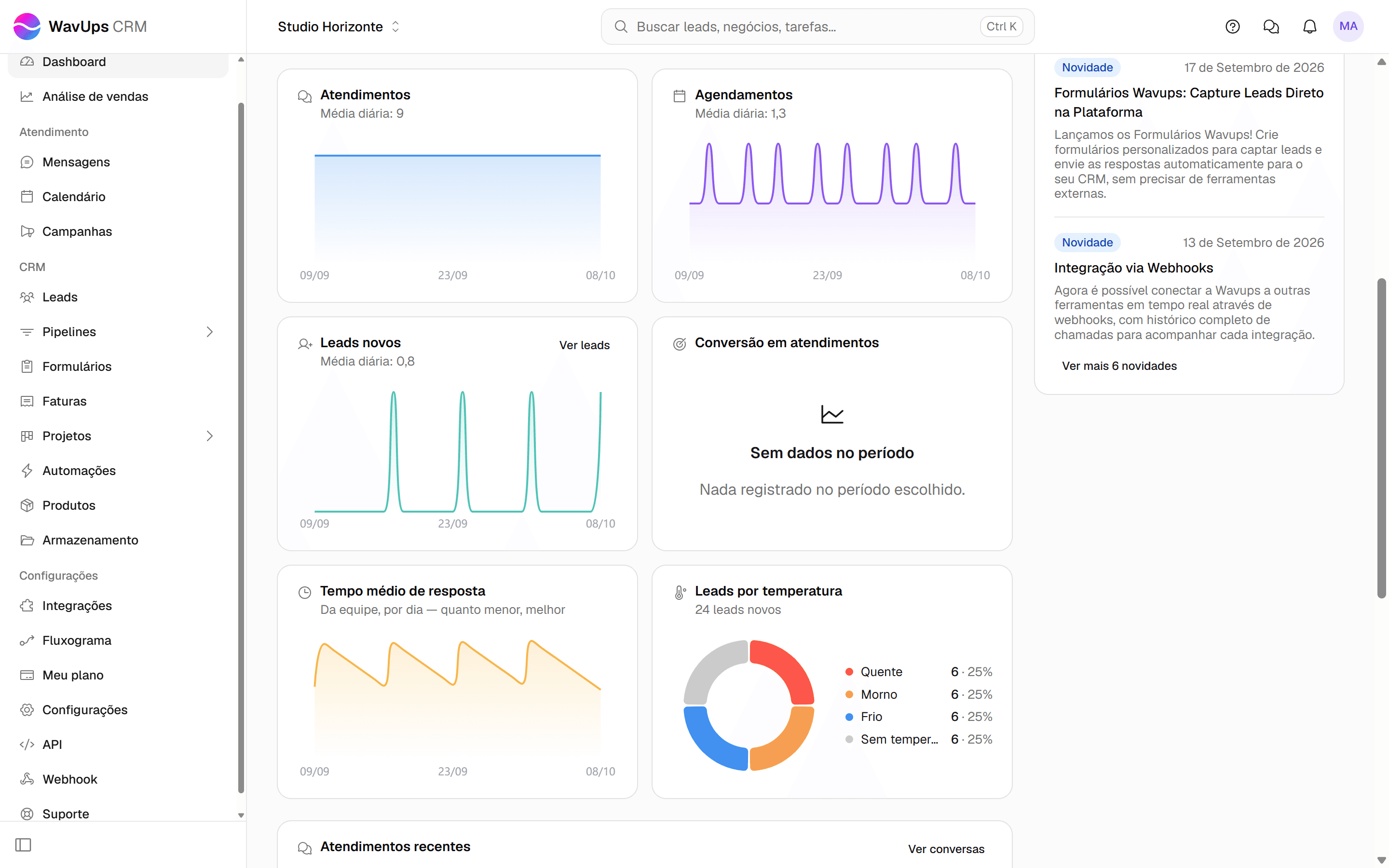Collapse sidebar using bottom panel icon

click(x=23, y=844)
